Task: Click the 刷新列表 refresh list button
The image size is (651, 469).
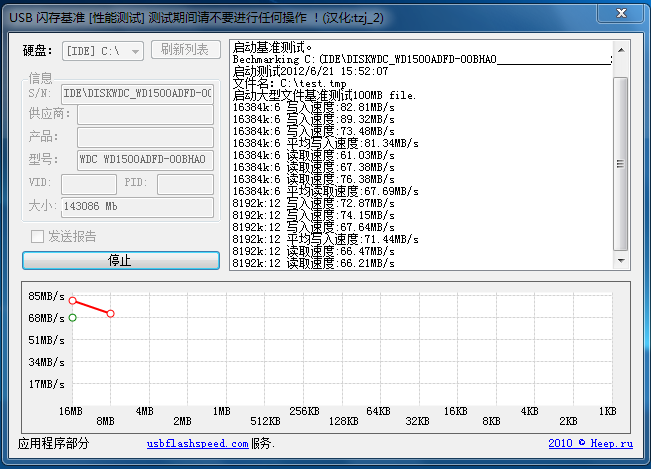Action: [x=185, y=50]
